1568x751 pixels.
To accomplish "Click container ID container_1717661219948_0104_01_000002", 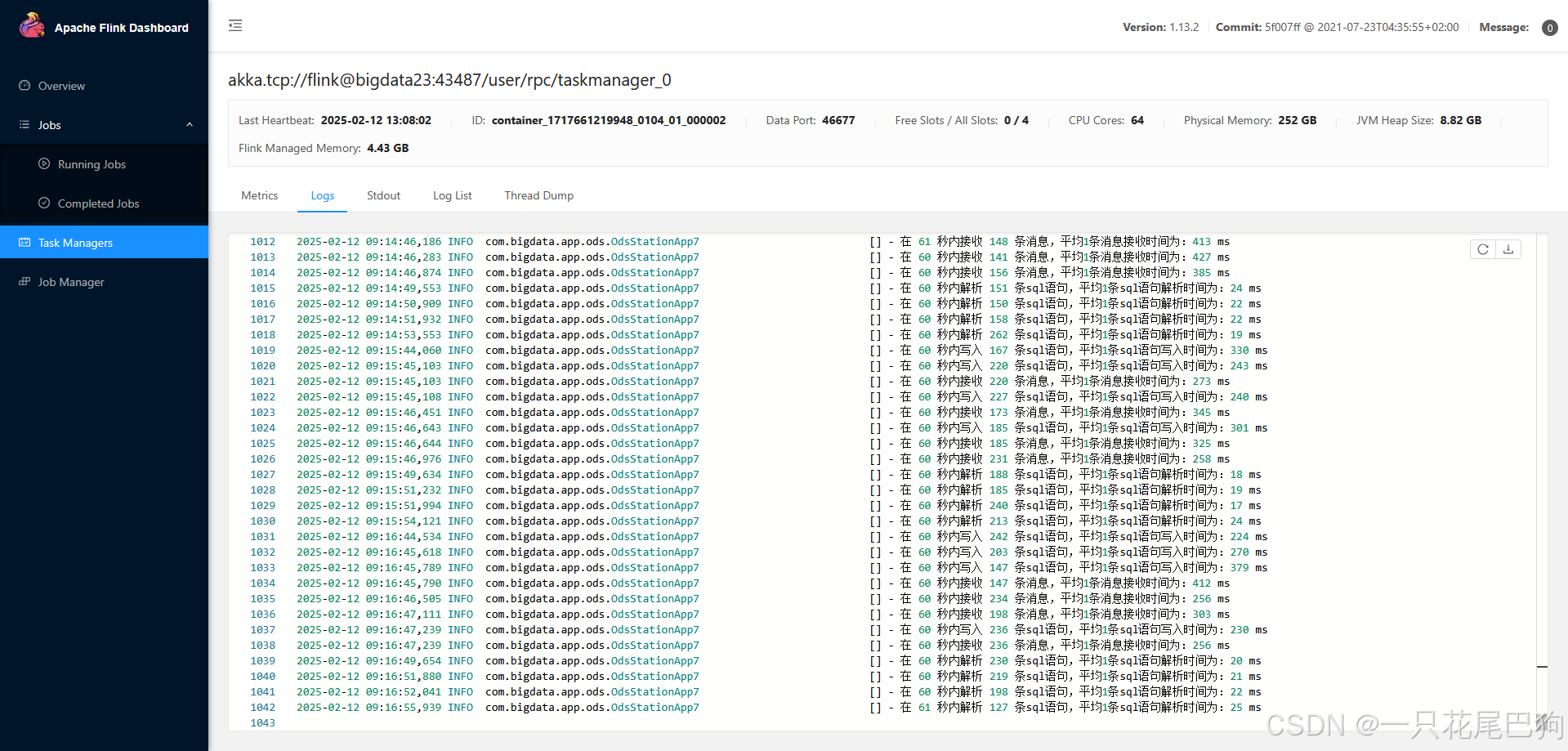I will click(609, 120).
